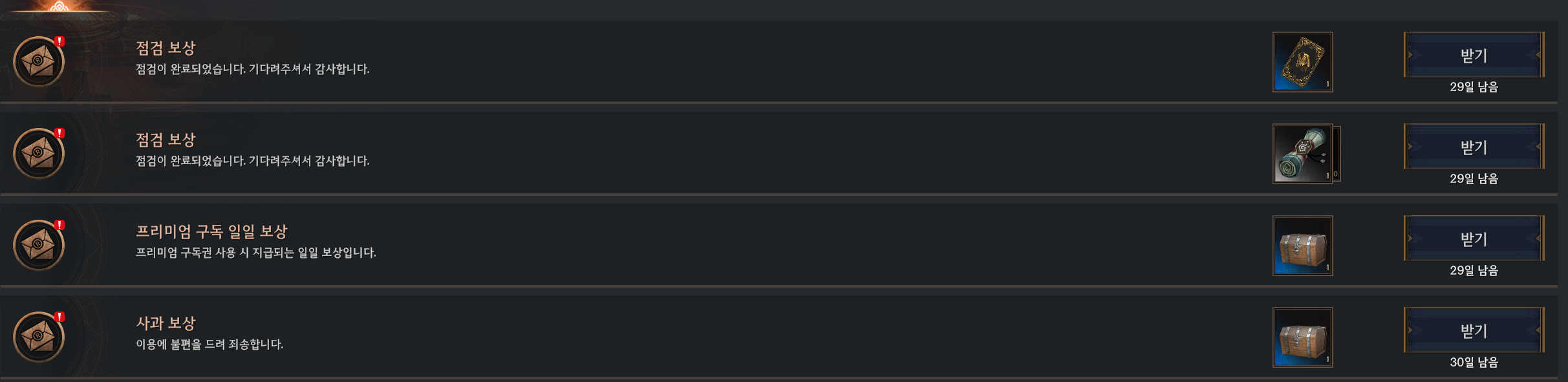
Task: Claim the scroll reward with its 받기 button
Action: point(1474,147)
